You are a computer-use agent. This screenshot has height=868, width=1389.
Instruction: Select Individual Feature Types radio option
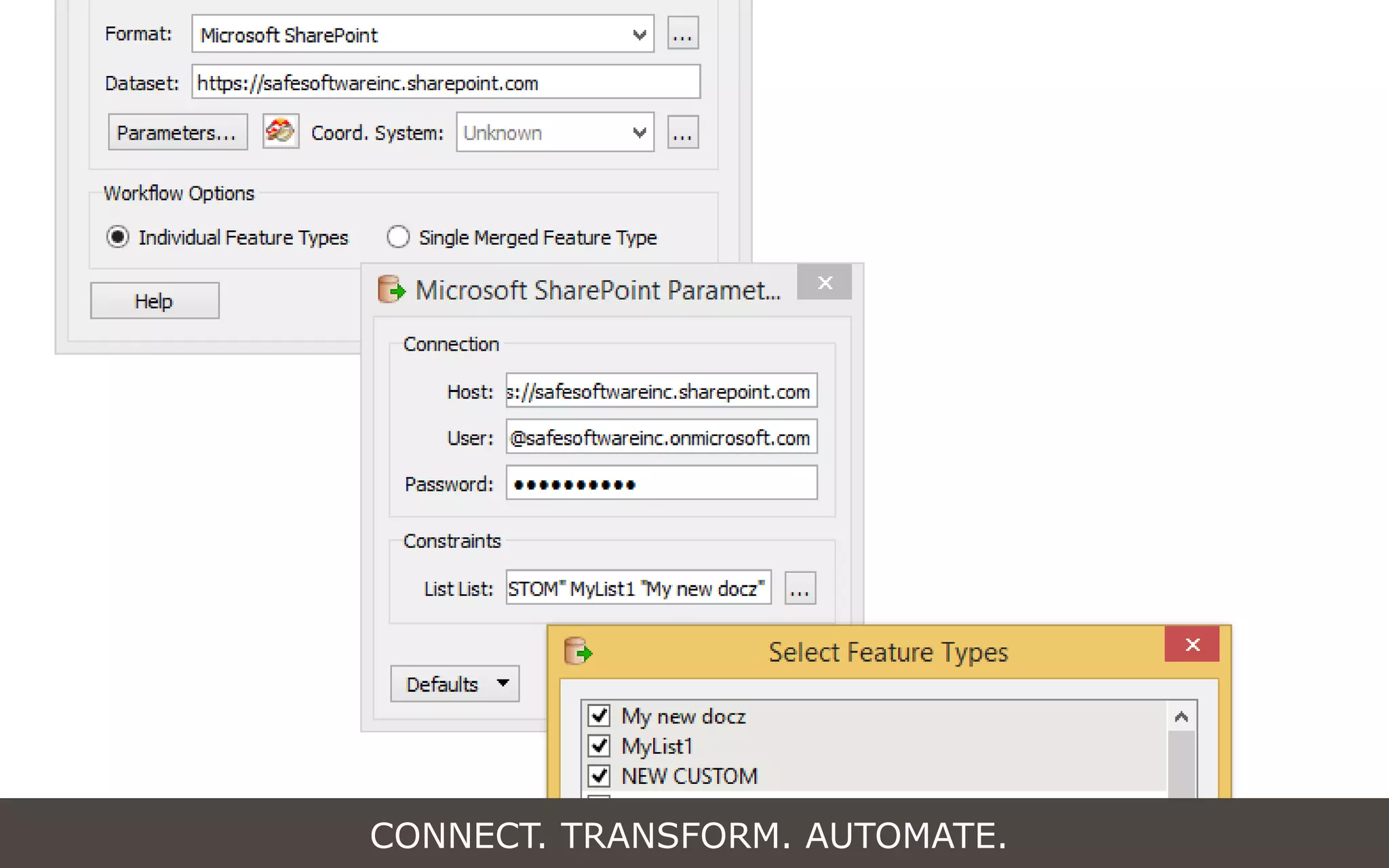coord(118,237)
